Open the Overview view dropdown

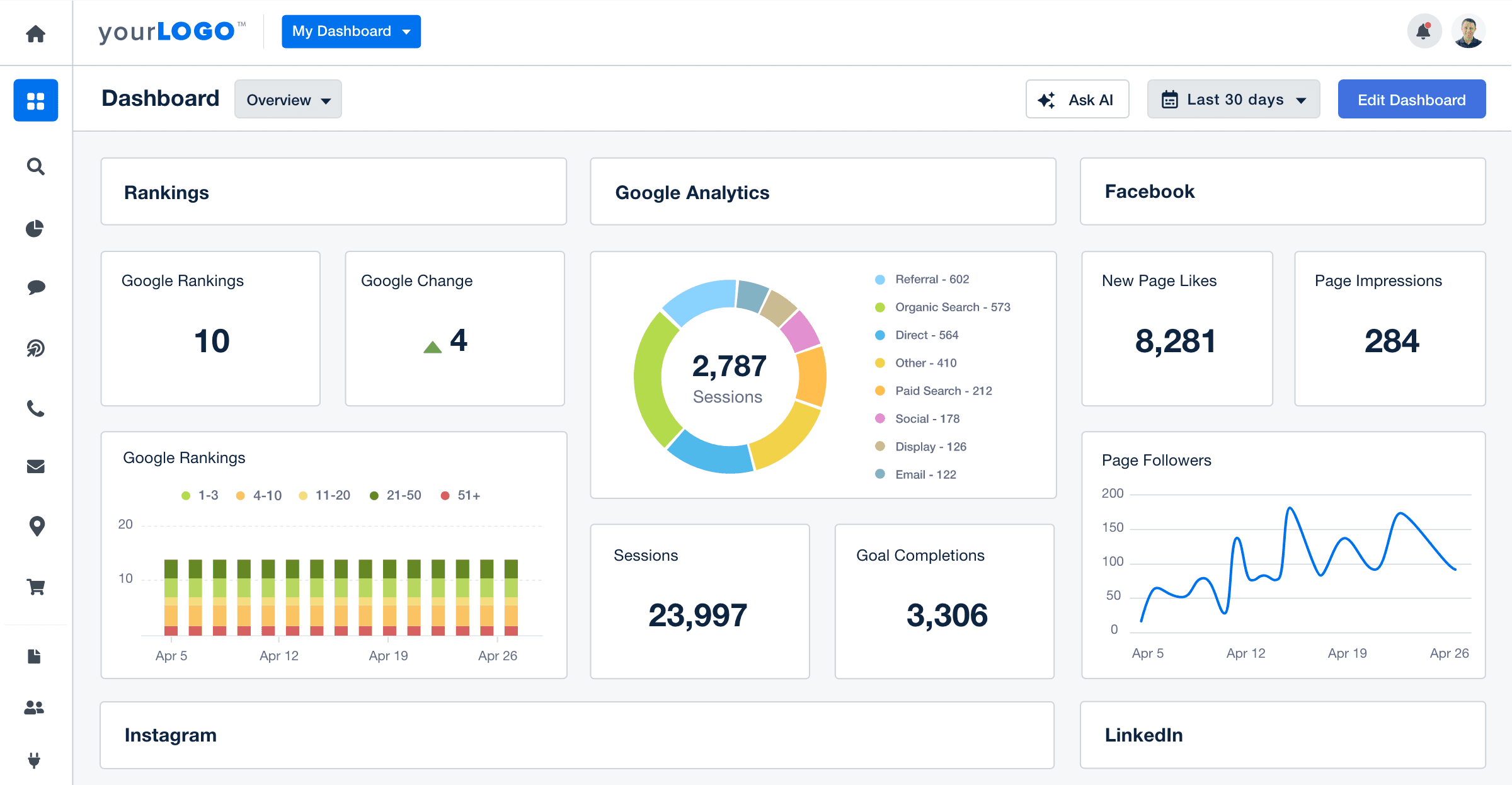tap(288, 100)
